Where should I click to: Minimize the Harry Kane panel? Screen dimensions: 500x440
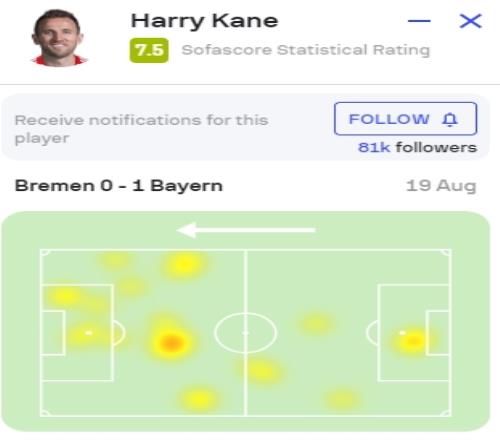(x=419, y=21)
